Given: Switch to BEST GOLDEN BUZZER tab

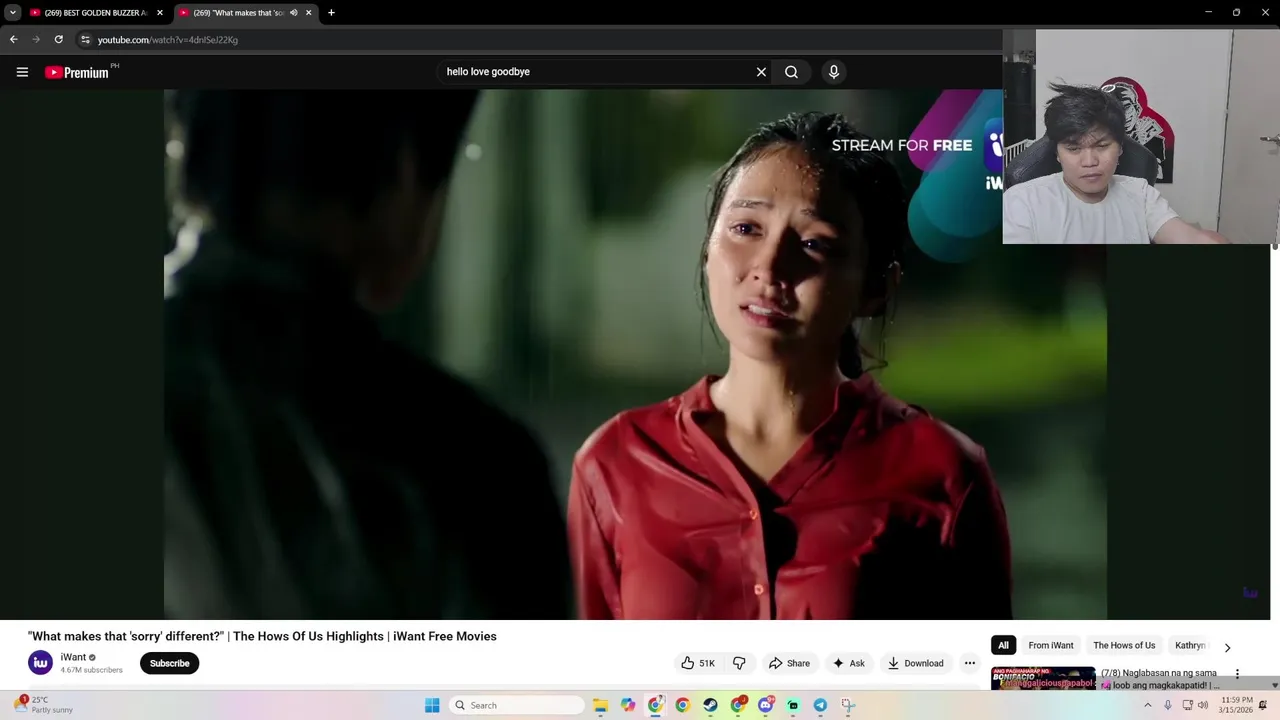Looking at the screenshot, I should tap(95, 13).
